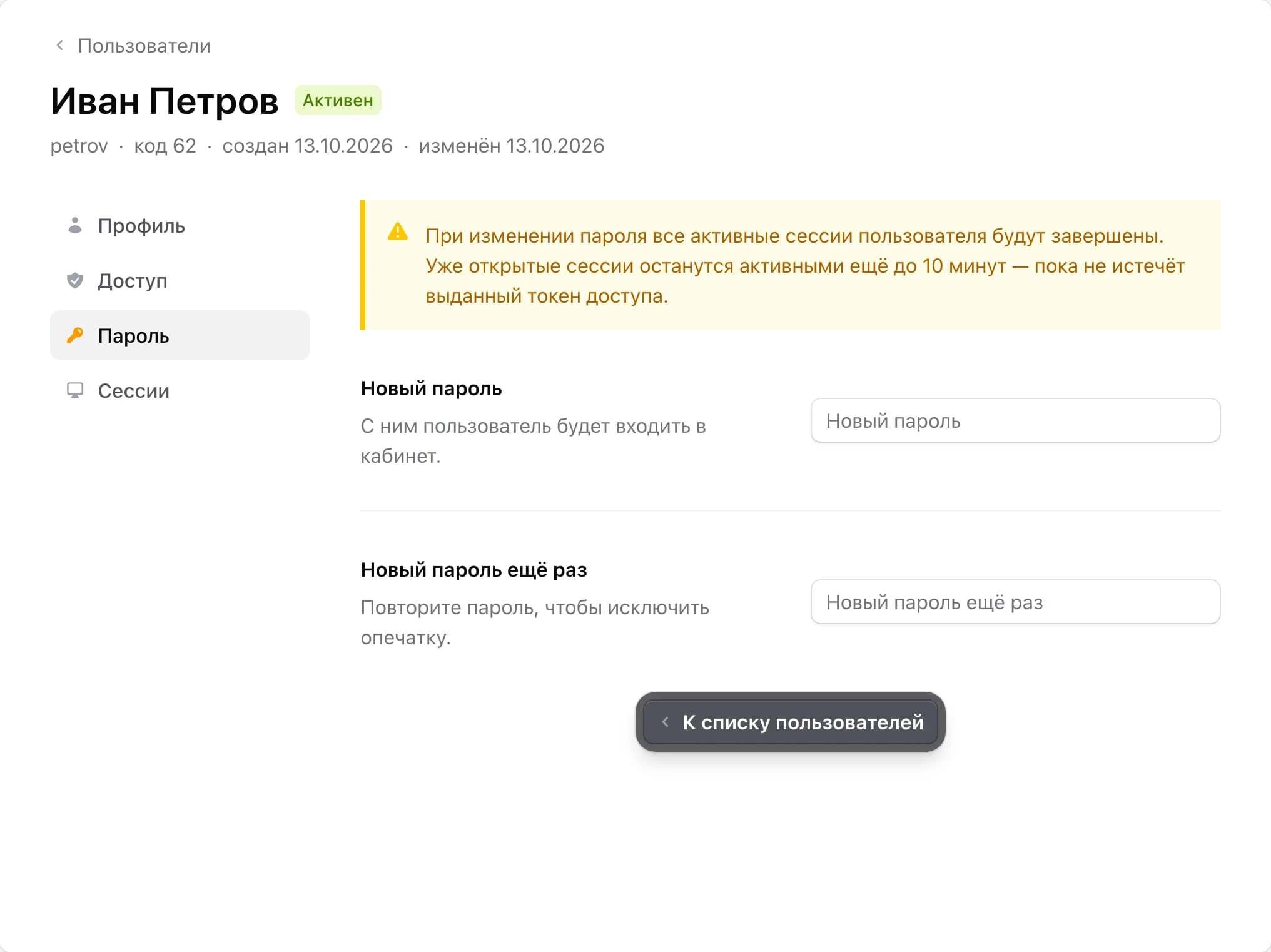Go back via Пользователи breadcrumb link

(144, 46)
